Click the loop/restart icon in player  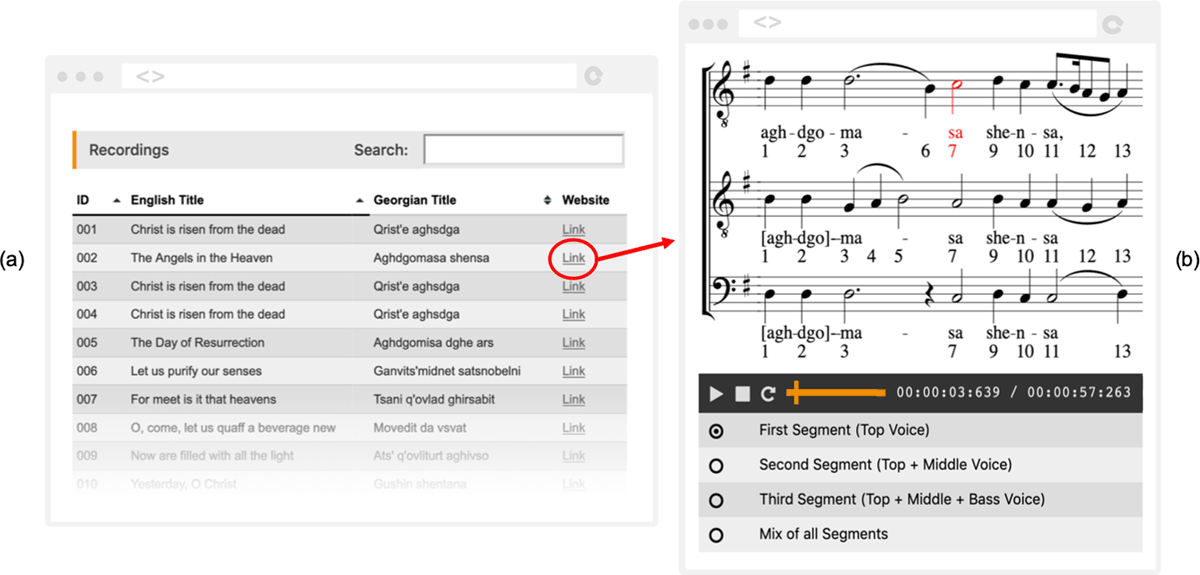coord(768,393)
